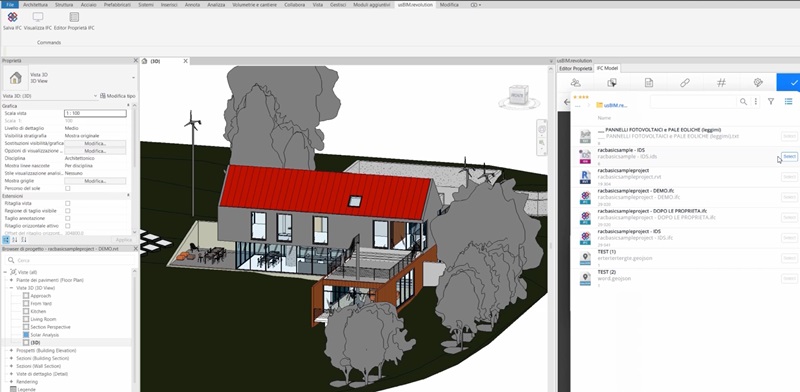Click the hashtag icon in usBIM toolbar
Viewport: 800px width, 392px height.
(721, 83)
